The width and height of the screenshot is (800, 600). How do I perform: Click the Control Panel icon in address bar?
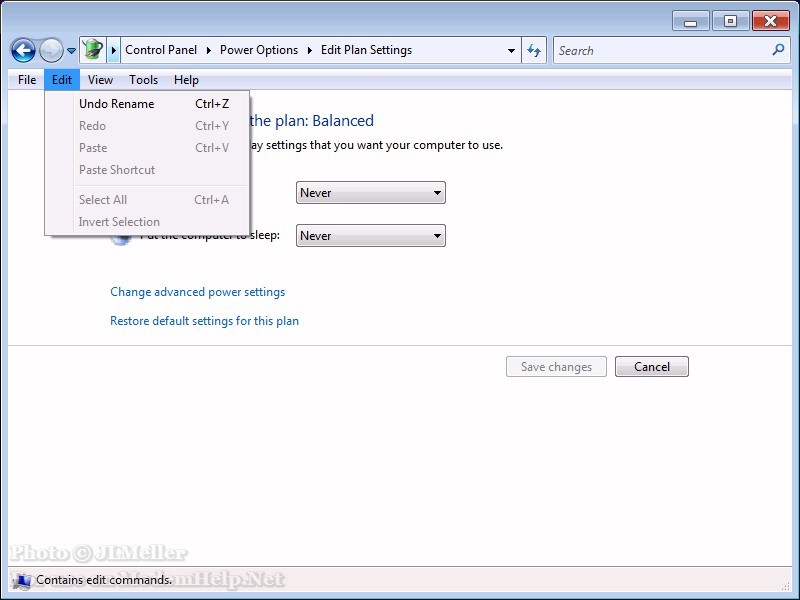92,50
